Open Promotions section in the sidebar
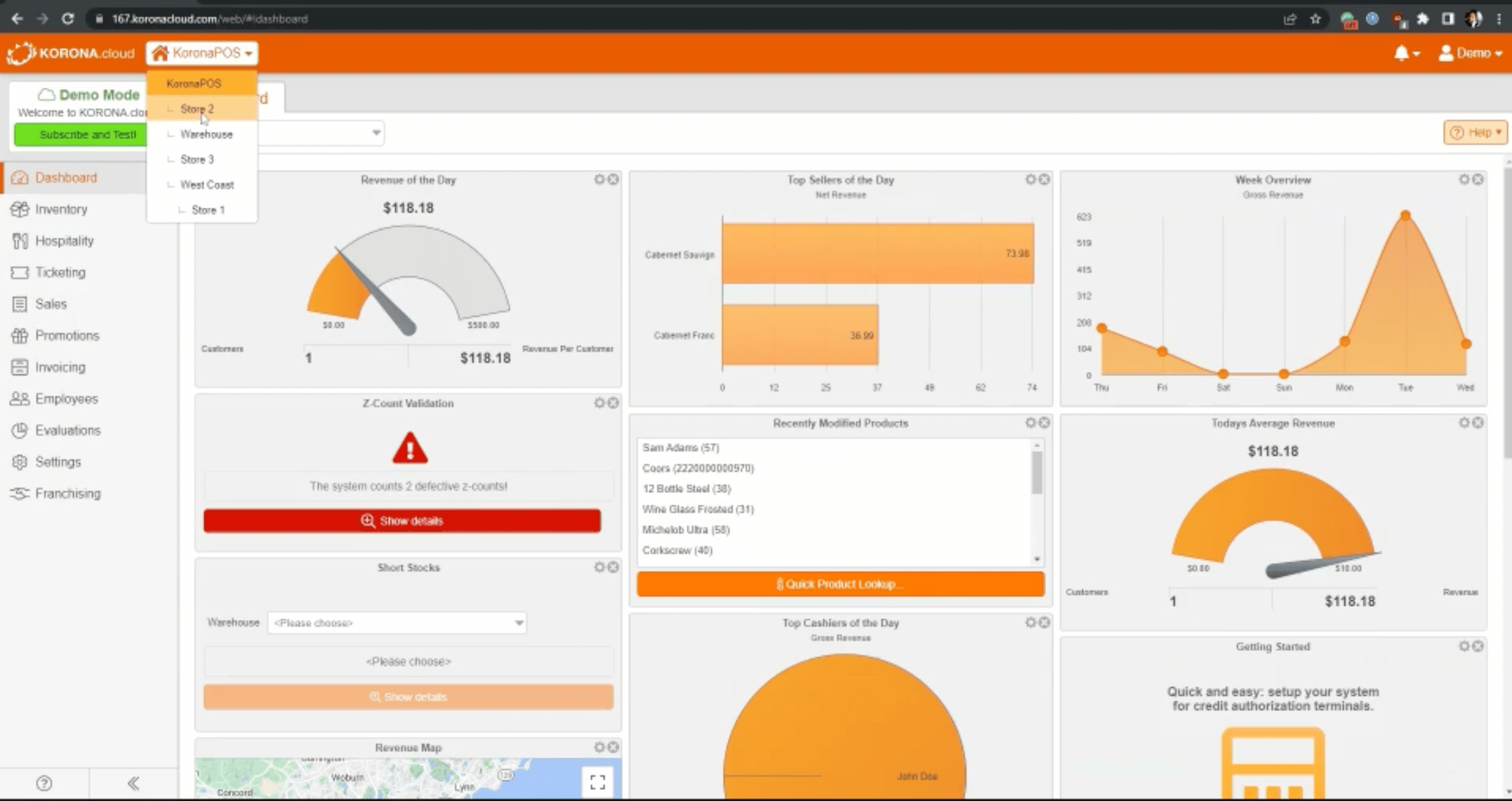This screenshot has height=801, width=1512. (x=67, y=336)
